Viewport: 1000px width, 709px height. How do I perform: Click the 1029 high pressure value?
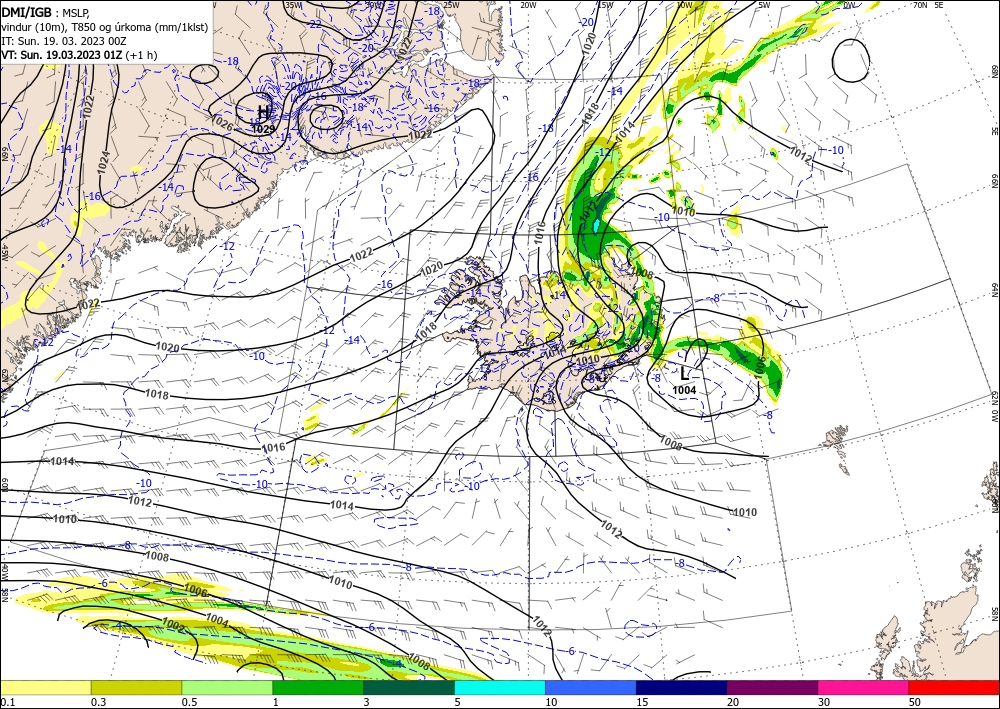(263, 129)
